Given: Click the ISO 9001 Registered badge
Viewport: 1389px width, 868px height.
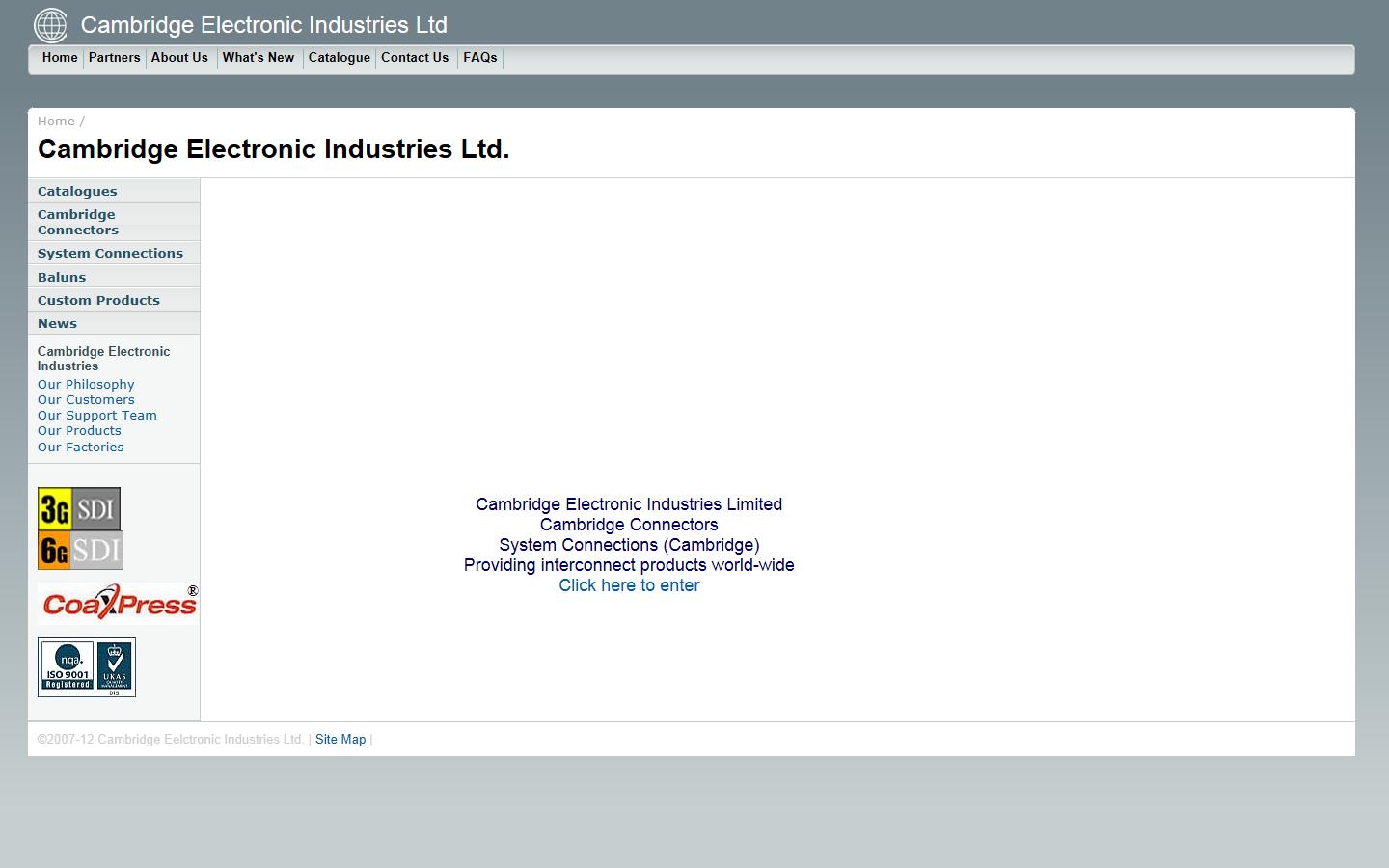Looking at the screenshot, I should pyautogui.click(x=66, y=667).
